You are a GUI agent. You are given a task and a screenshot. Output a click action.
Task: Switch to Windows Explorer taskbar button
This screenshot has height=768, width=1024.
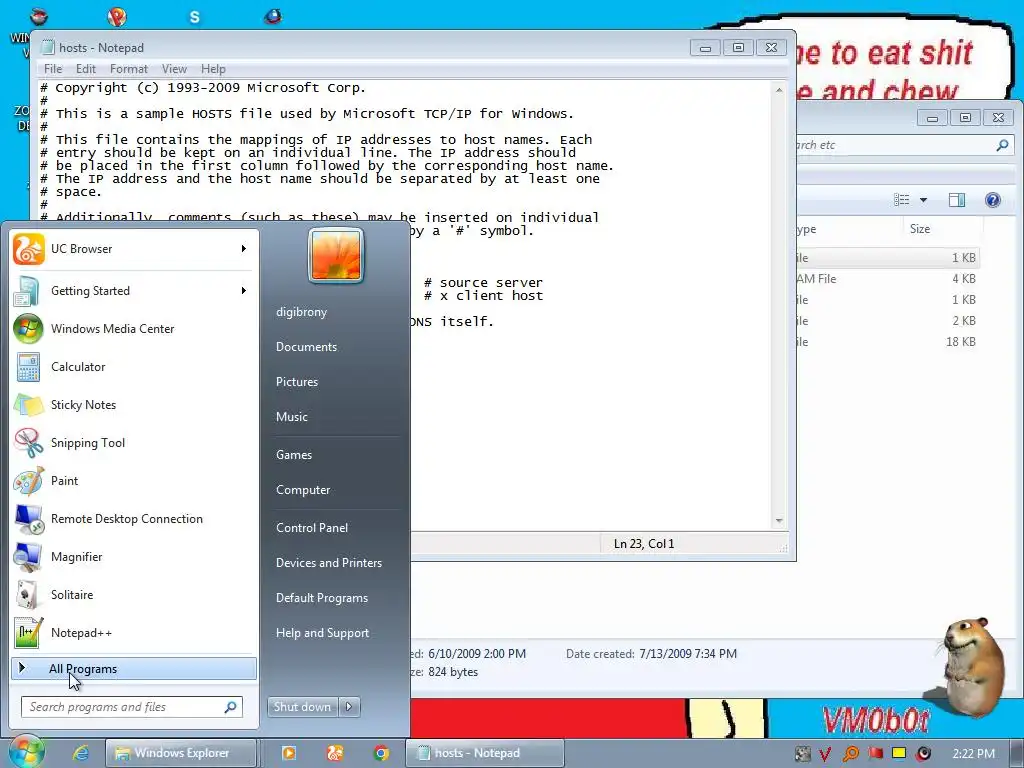(181, 753)
